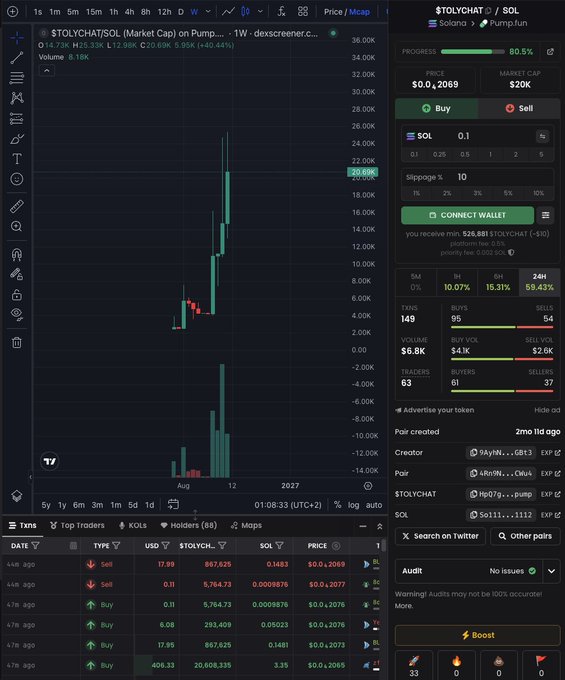Open the forecasting and measurement tools
565x680 pixels.
(16, 118)
